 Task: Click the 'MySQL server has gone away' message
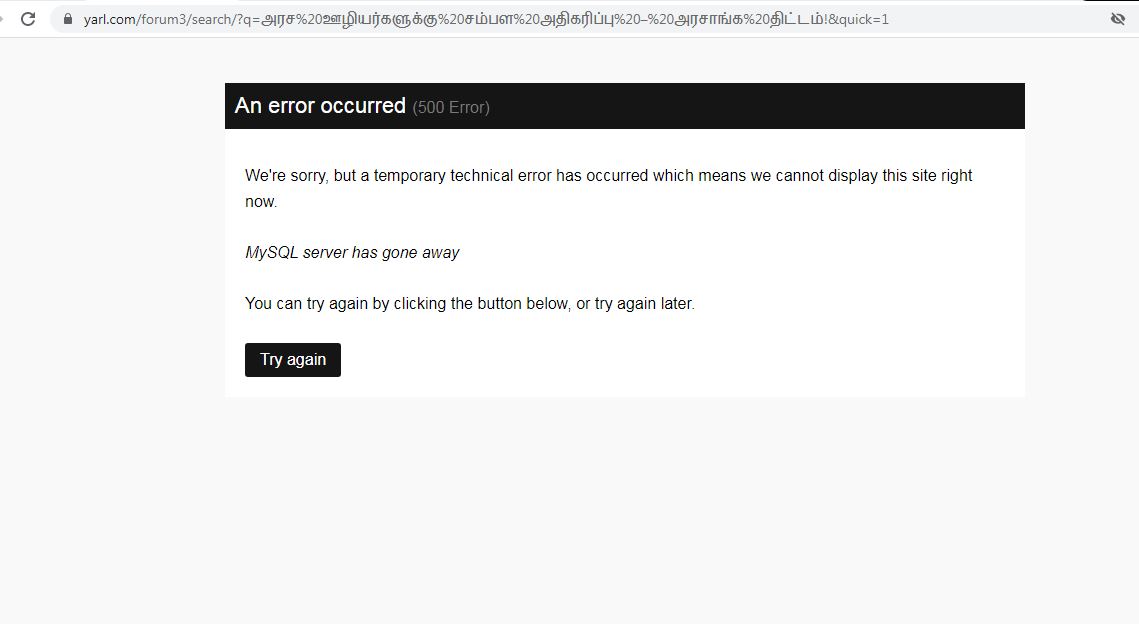(x=352, y=252)
